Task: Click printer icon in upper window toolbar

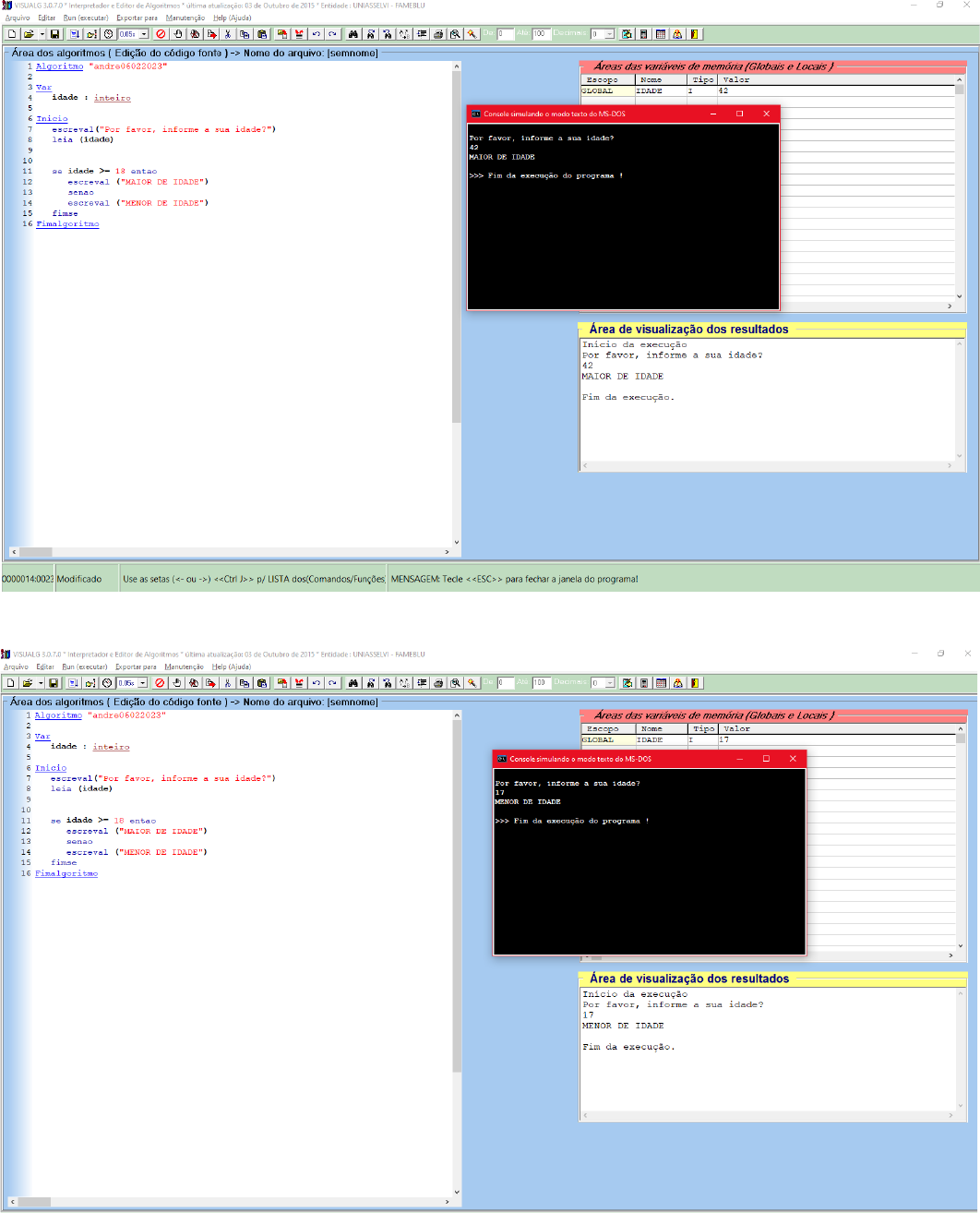Action: coord(438,34)
